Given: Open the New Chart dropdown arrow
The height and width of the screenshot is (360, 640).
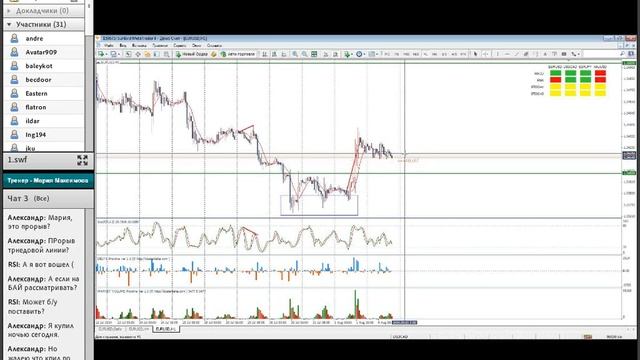Looking at the screenshot, I should (107, 54).
